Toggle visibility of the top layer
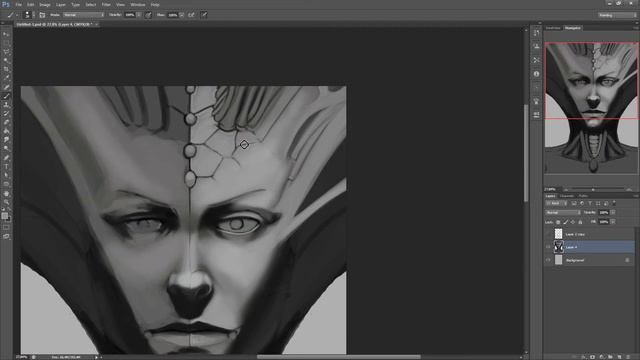Image resolution: width=640 pixels, height=360 pixels. pyautogui.click(x=548, y=234)
